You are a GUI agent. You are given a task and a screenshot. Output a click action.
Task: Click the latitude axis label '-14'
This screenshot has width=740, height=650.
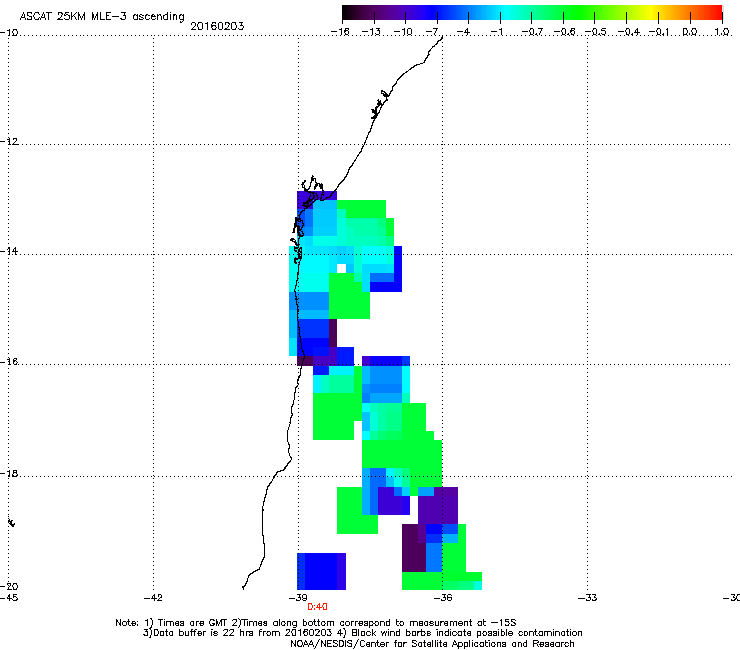pyautogui.click(x=9, y=251)
